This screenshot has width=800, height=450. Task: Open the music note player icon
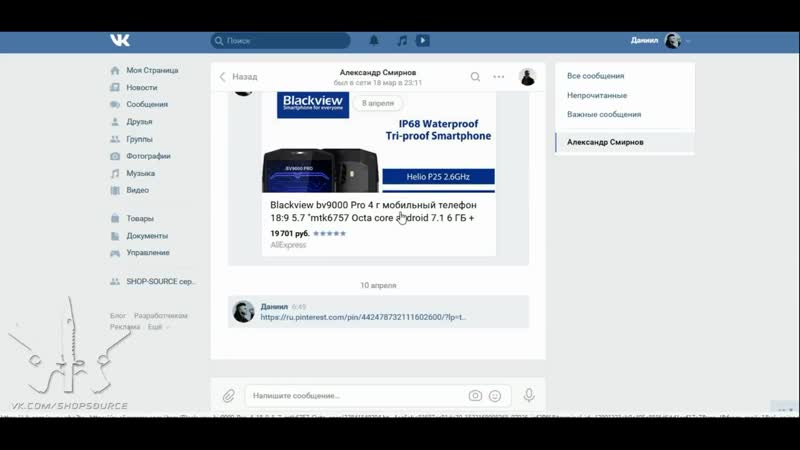pos(402,40)
